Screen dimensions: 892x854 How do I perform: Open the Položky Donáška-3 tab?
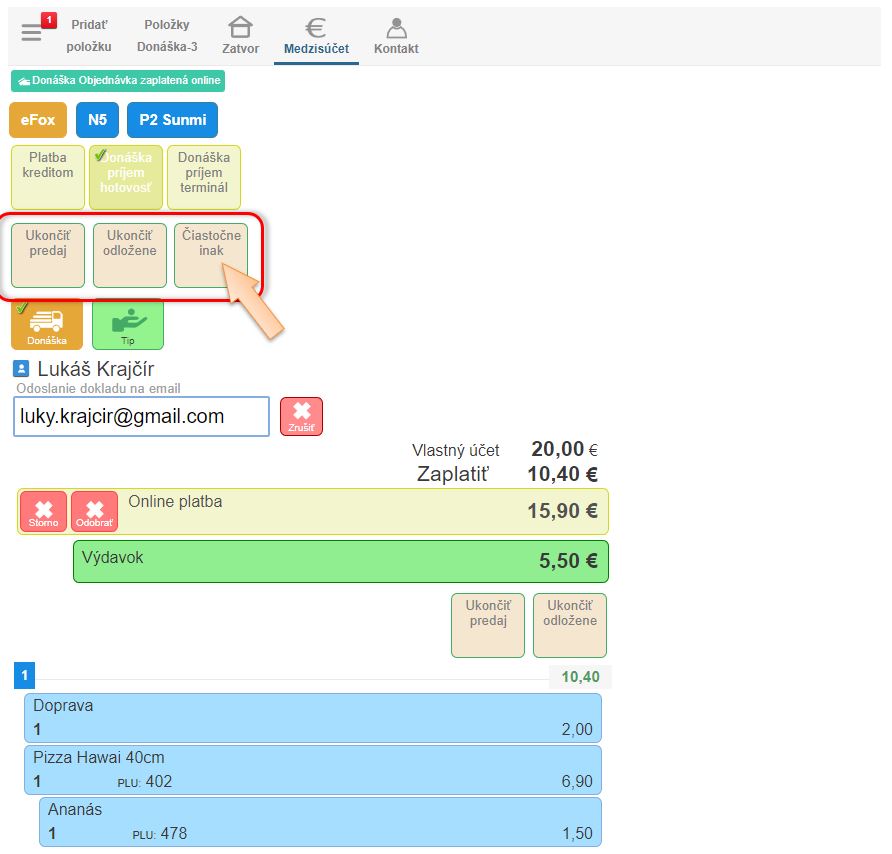coord(167,35)
